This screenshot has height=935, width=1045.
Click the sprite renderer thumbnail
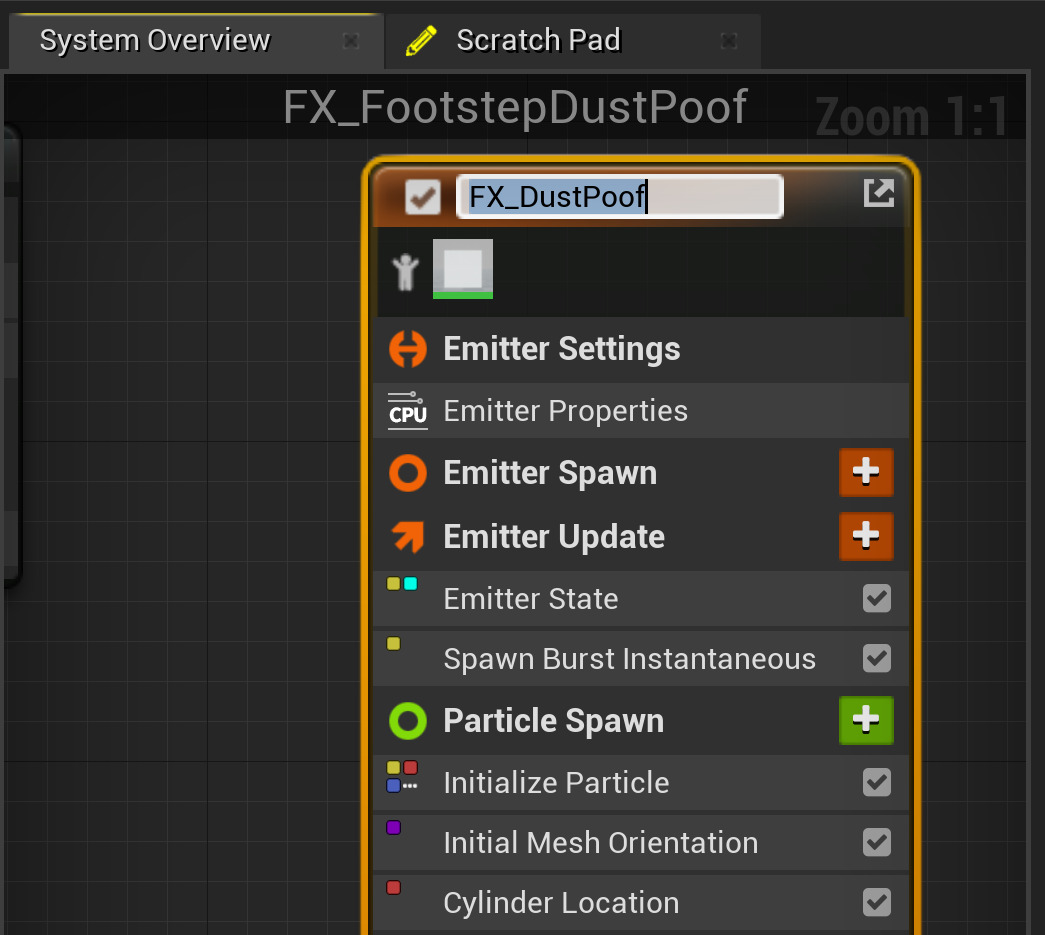tap(462, 268)
